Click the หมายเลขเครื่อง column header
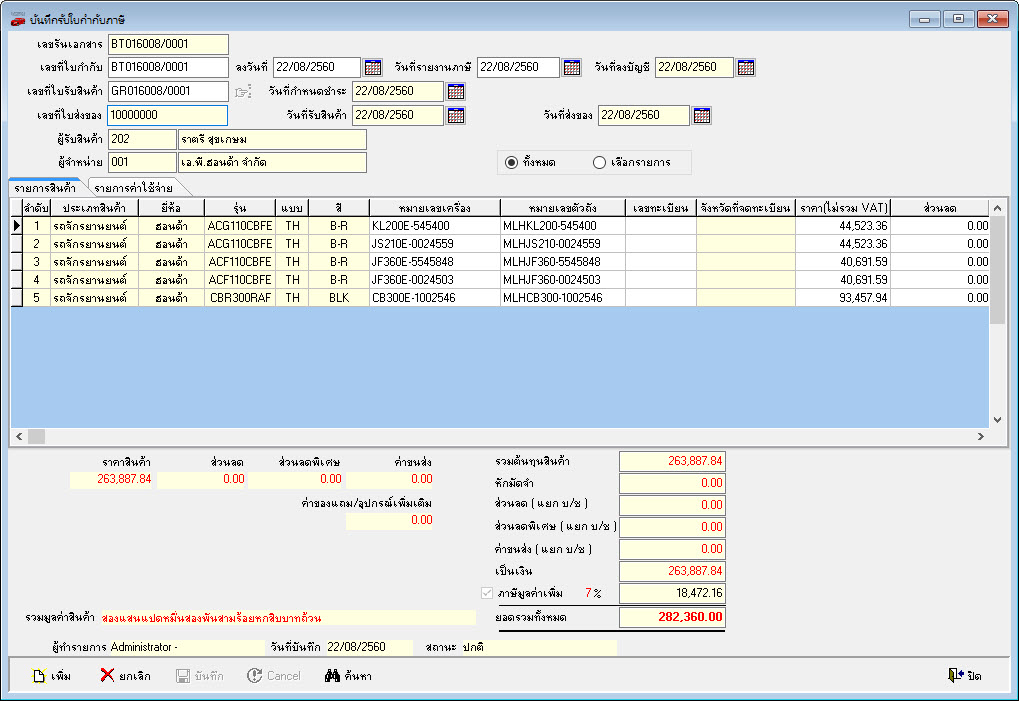 pos(435,208)
